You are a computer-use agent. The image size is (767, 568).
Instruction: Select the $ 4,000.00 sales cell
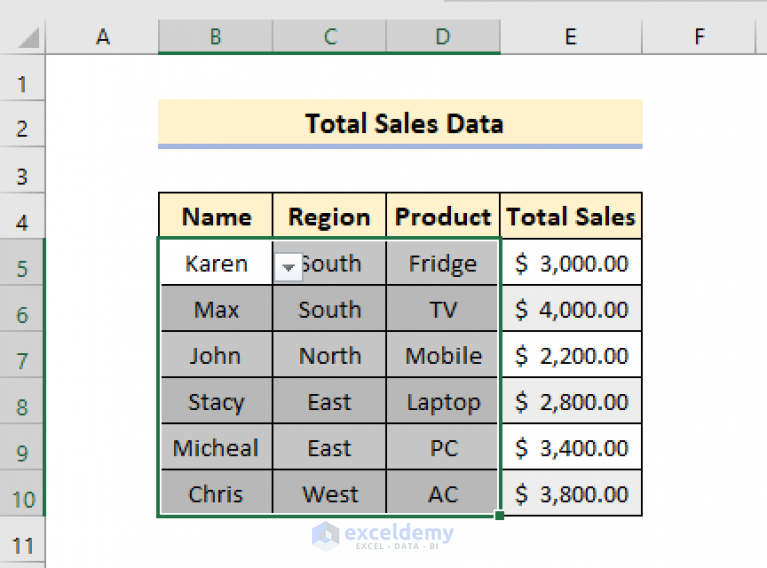pos(571,310)
